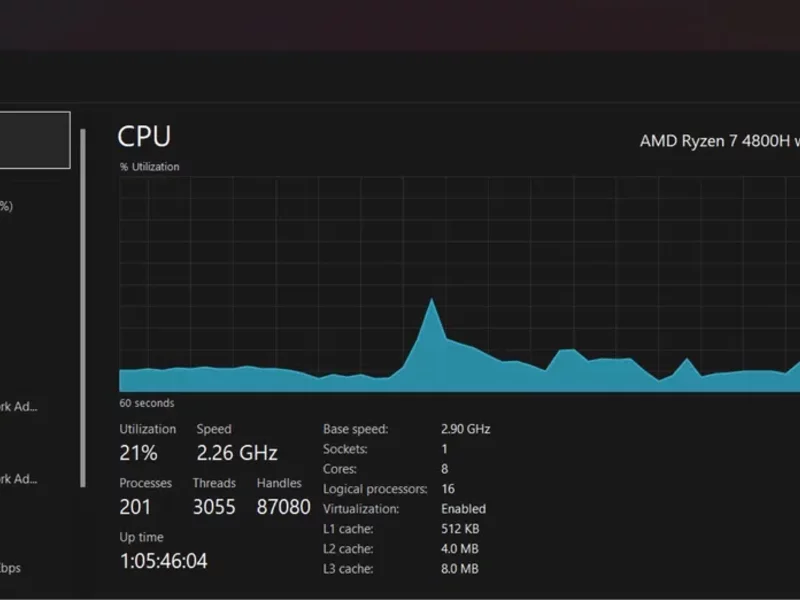Select the highlighted CPU item in sidebar
800x600 pixels.
tap(35, 140)
